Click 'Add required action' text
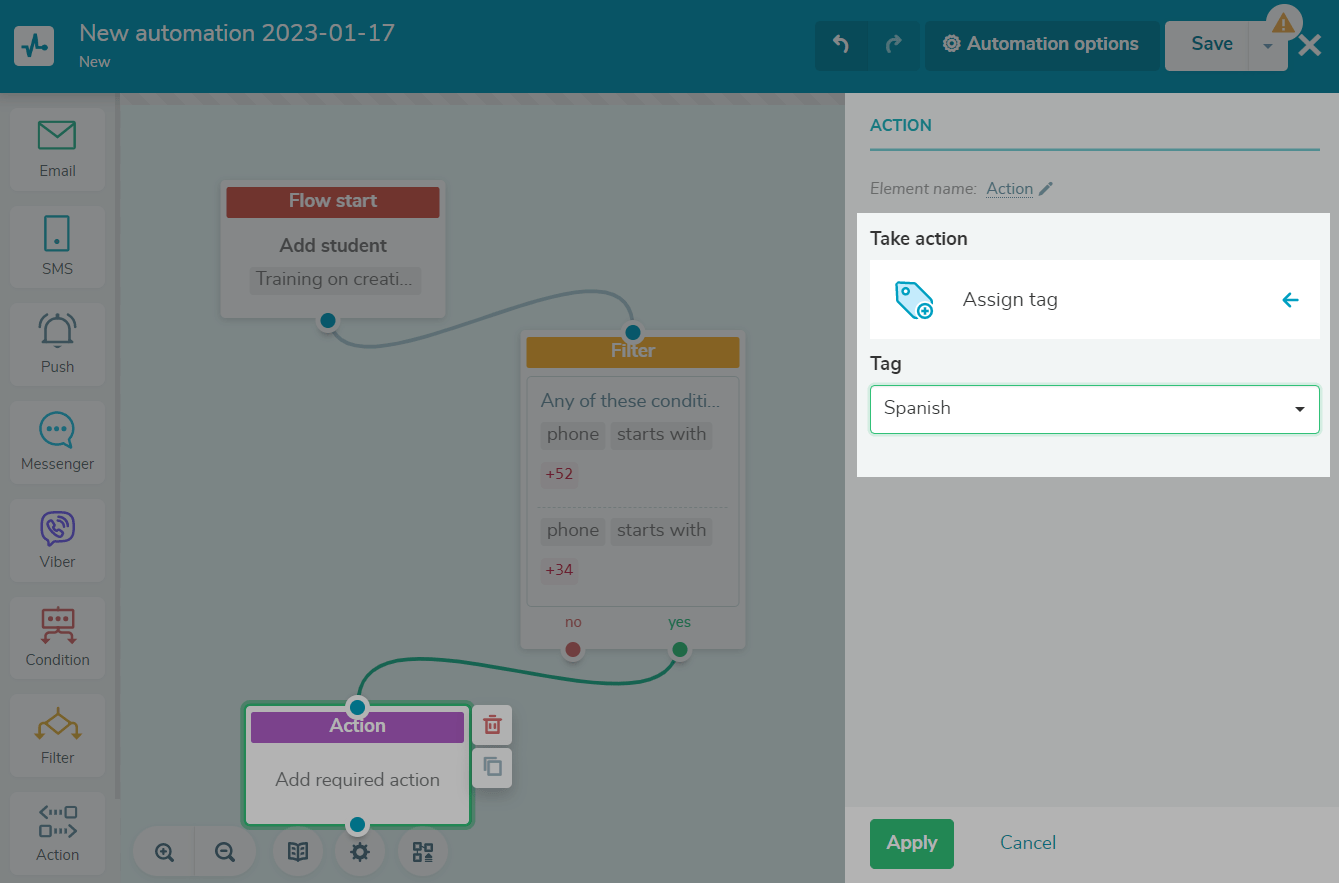Screen dimensions: 1339x883 [x=357, y=780]
